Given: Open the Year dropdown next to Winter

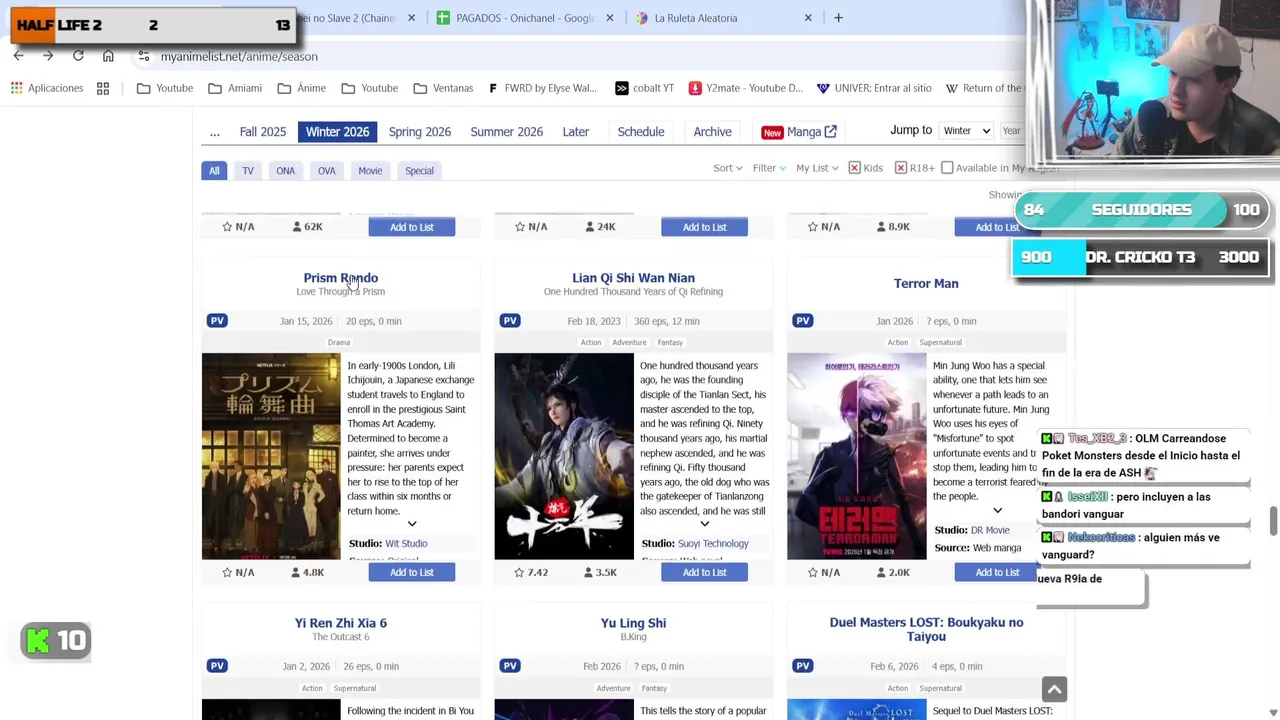Looking at the screenshot, I should click(x=1011, y=131).
